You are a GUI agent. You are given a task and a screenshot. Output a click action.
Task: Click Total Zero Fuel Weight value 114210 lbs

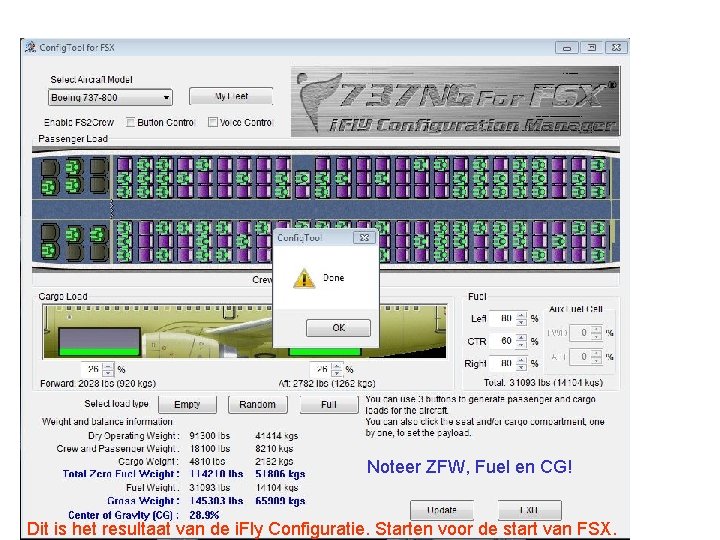click(216, 474)
